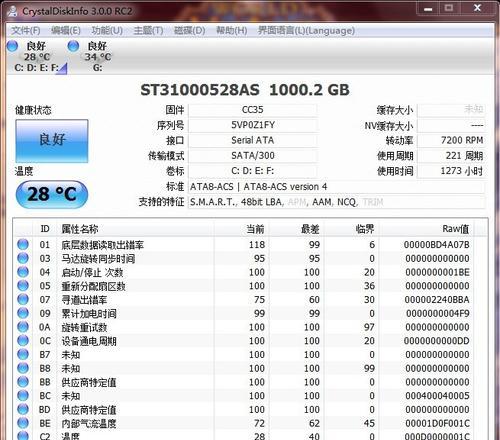Click status orb of attribute 09
This screenshot has height=440, width=500.
point(23,313)
